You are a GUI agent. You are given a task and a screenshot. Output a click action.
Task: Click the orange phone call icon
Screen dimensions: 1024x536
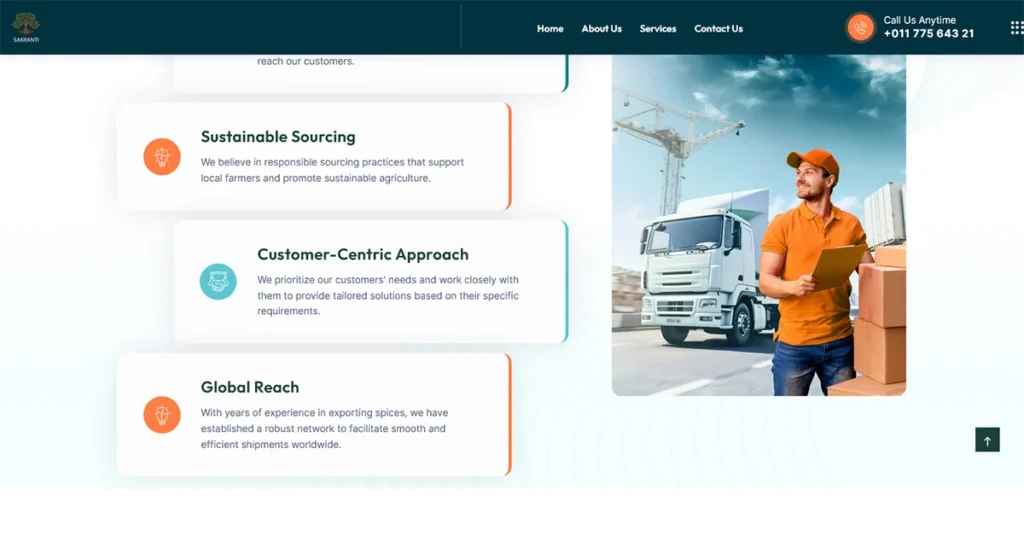(x=860, y=27)
